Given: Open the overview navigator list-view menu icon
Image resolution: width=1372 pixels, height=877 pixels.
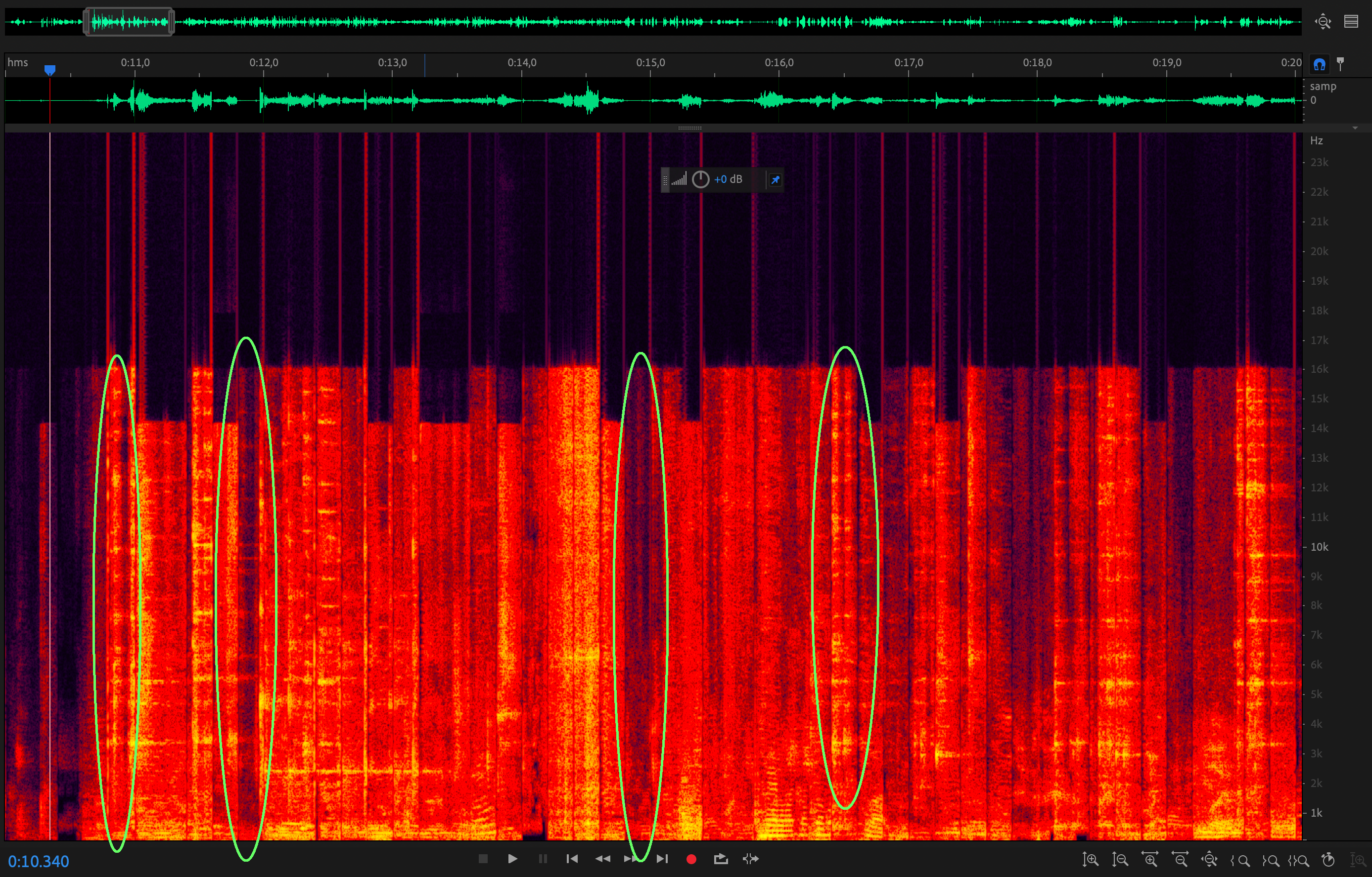Looking at the screenshot, I should (x=1351, y=22).
